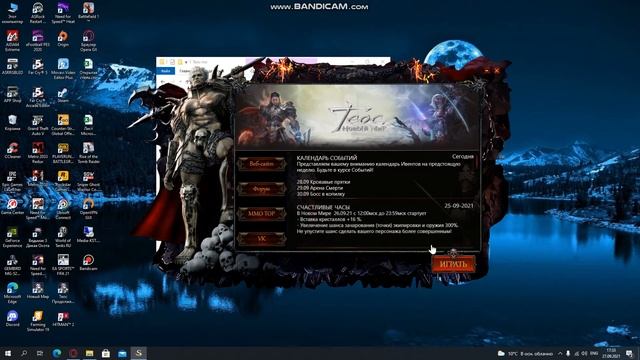Viewport: 640px width, 360px height.
Task: Open the Форум button in launcher
Action: (261, 189)
